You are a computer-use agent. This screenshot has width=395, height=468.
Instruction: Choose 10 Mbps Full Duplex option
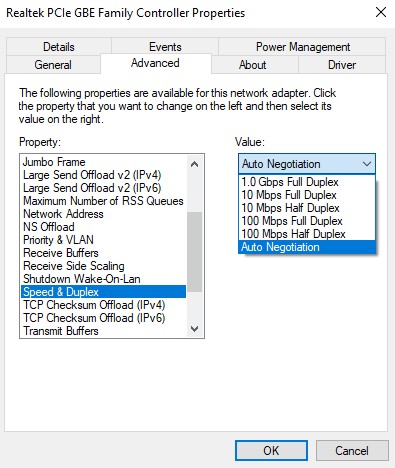(307, 195)
